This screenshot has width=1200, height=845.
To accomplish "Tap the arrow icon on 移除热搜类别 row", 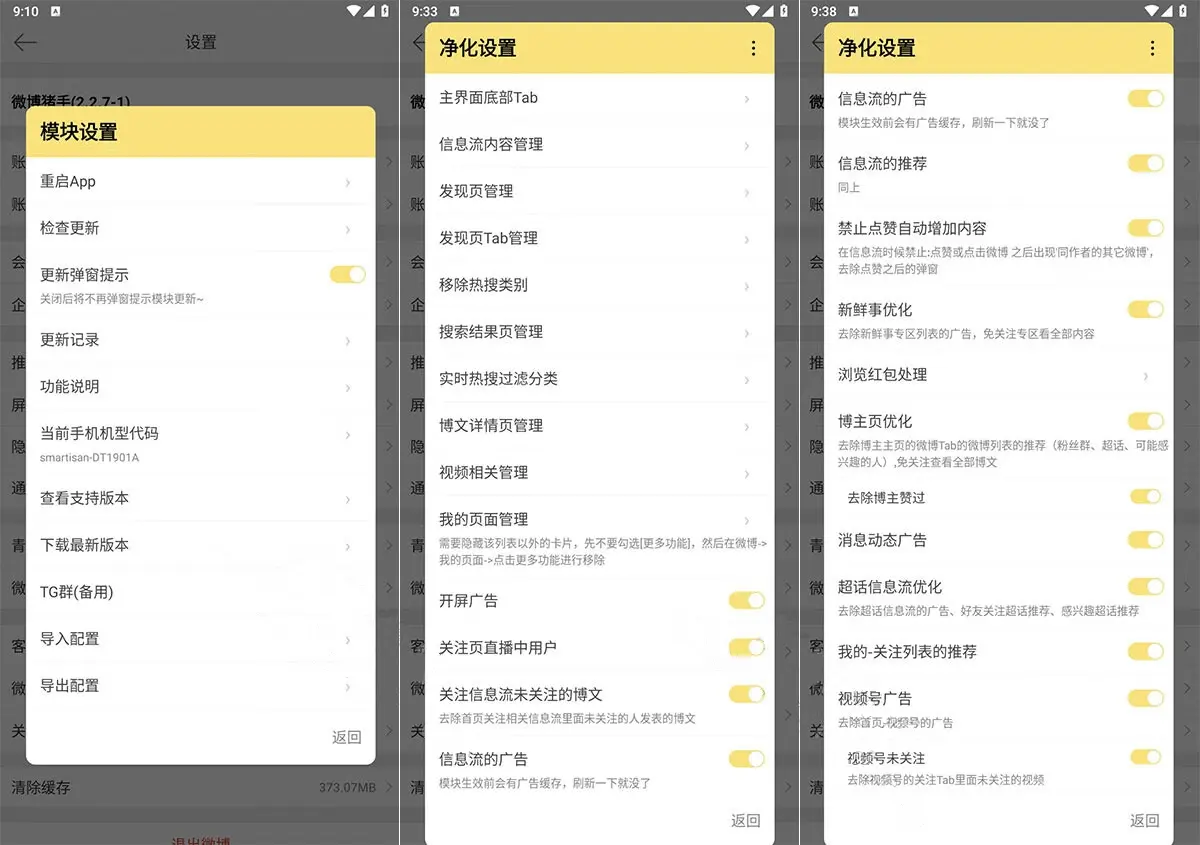I will [747, 286].
